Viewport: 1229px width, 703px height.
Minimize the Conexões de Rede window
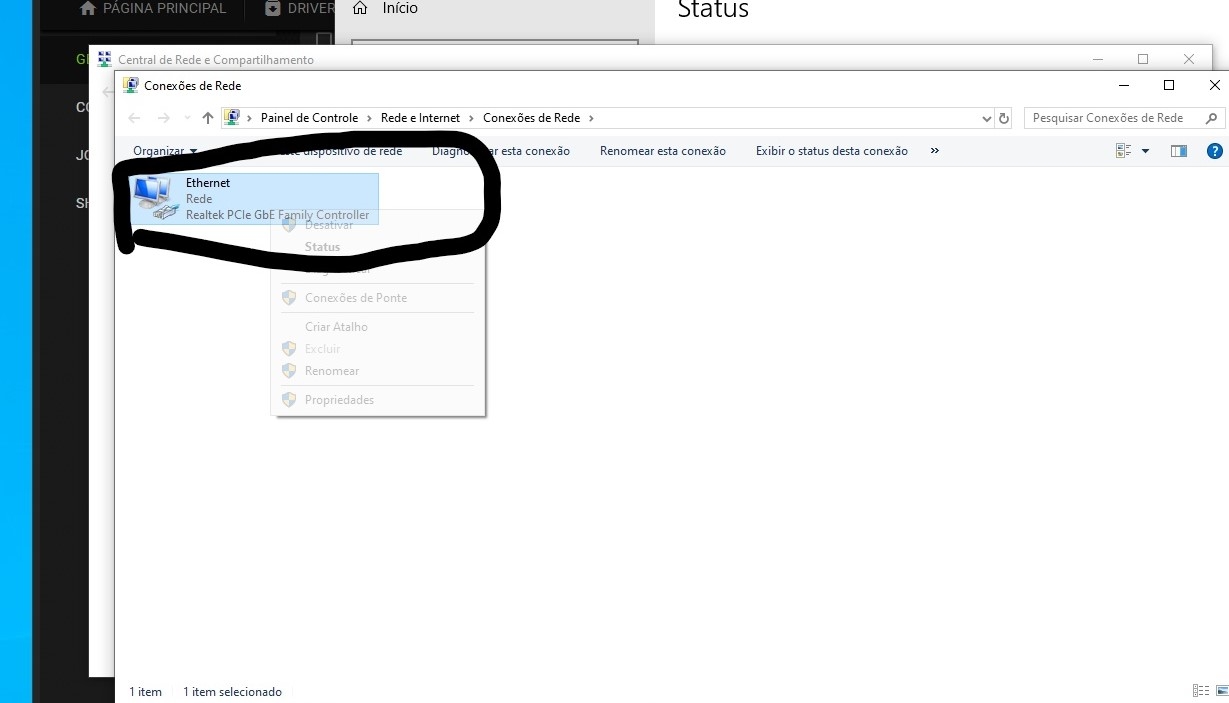pos(1123,86)
